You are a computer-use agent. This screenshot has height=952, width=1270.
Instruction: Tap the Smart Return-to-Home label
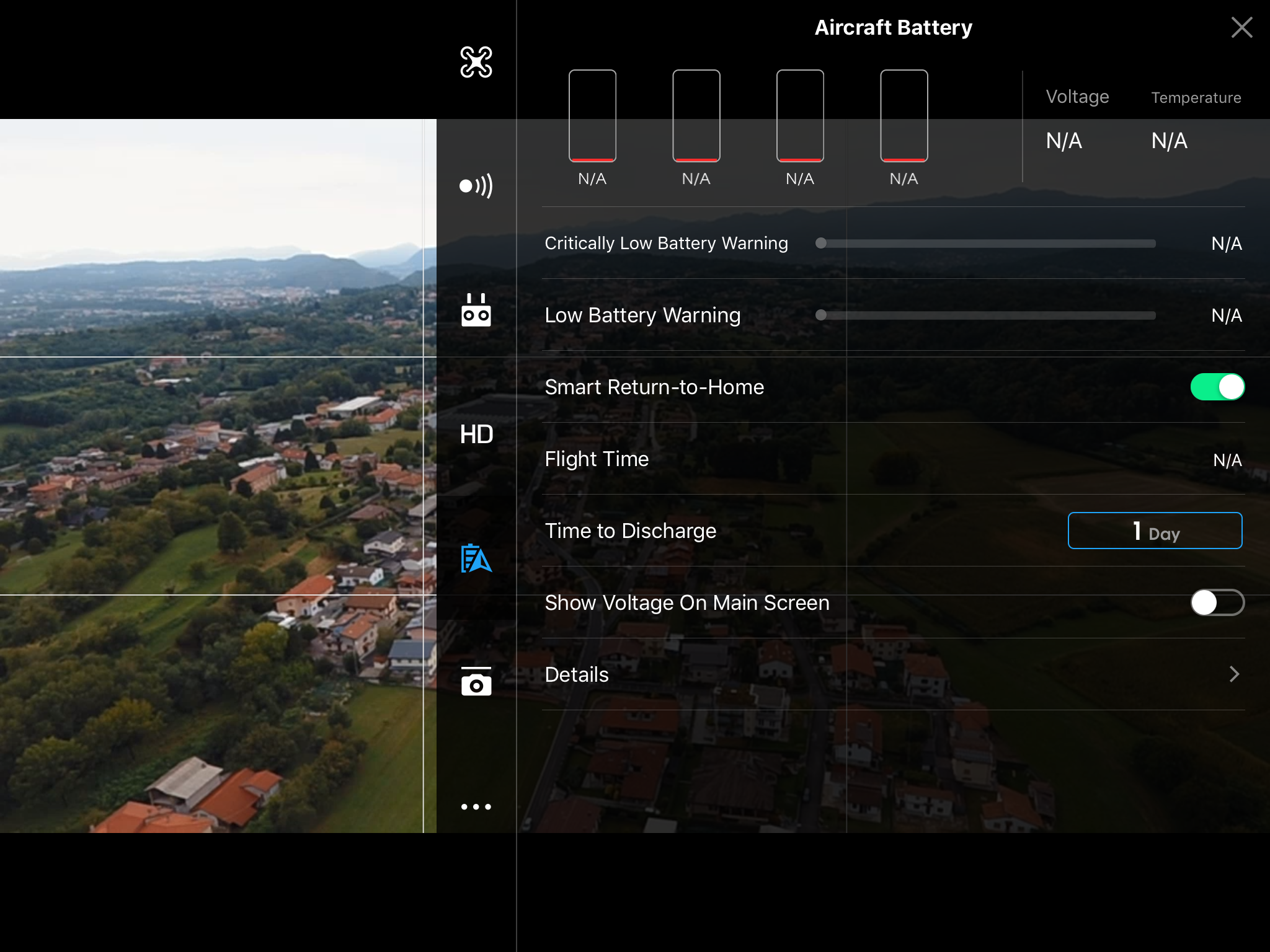click(x=654, y=387)
